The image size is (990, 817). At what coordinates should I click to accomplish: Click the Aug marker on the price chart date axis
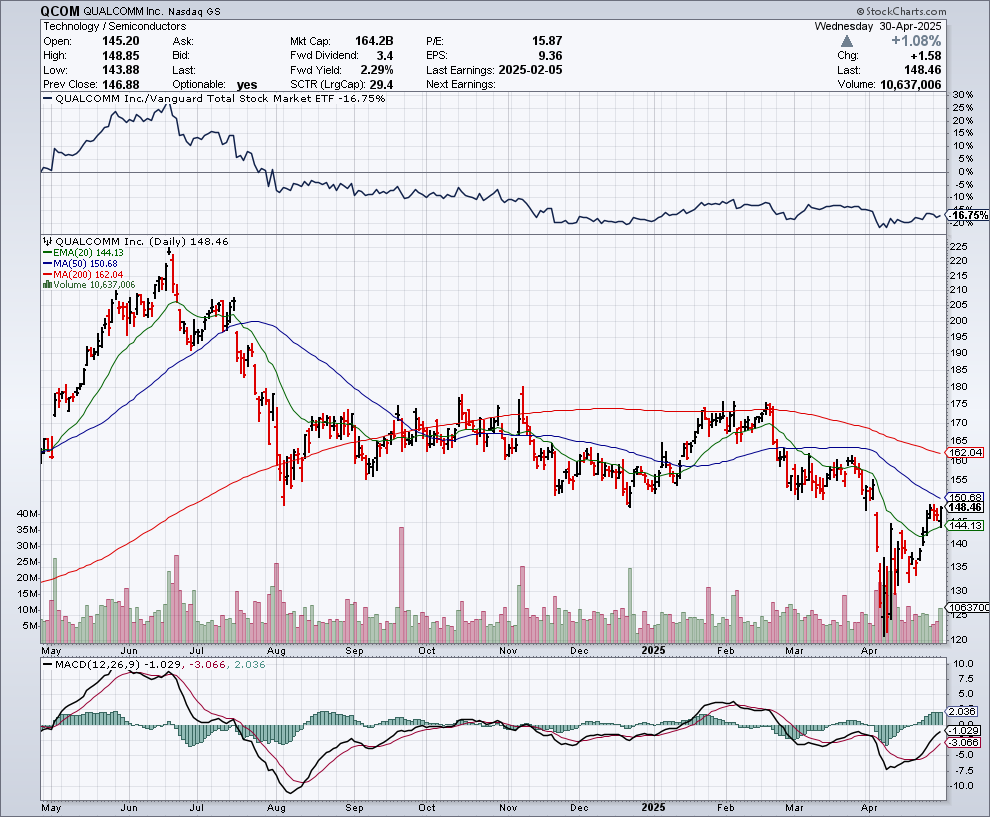pyautogui.click(x=277, y=651)
